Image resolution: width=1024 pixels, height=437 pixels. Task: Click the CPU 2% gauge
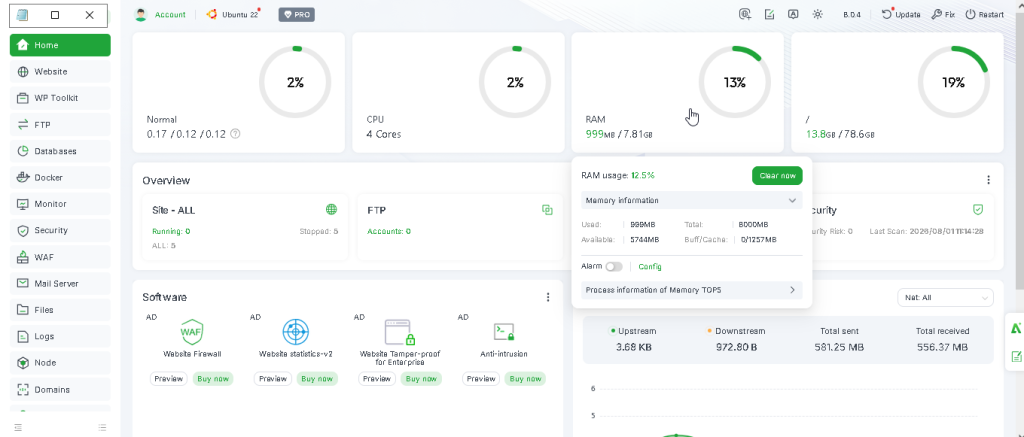pyautogui.click(x=515, y=82)
